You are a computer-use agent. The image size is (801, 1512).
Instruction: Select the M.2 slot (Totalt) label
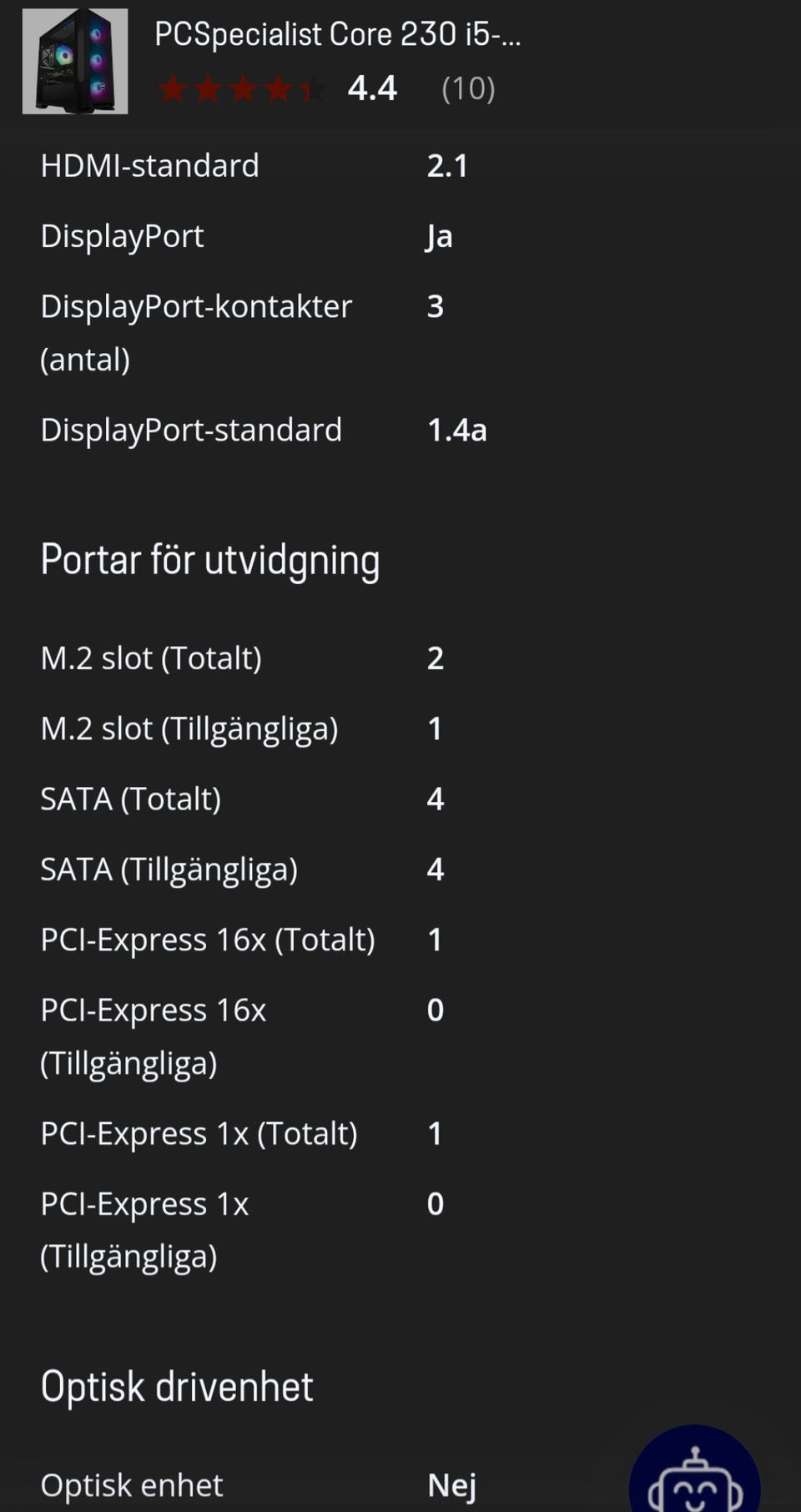[x=151, y=658]
